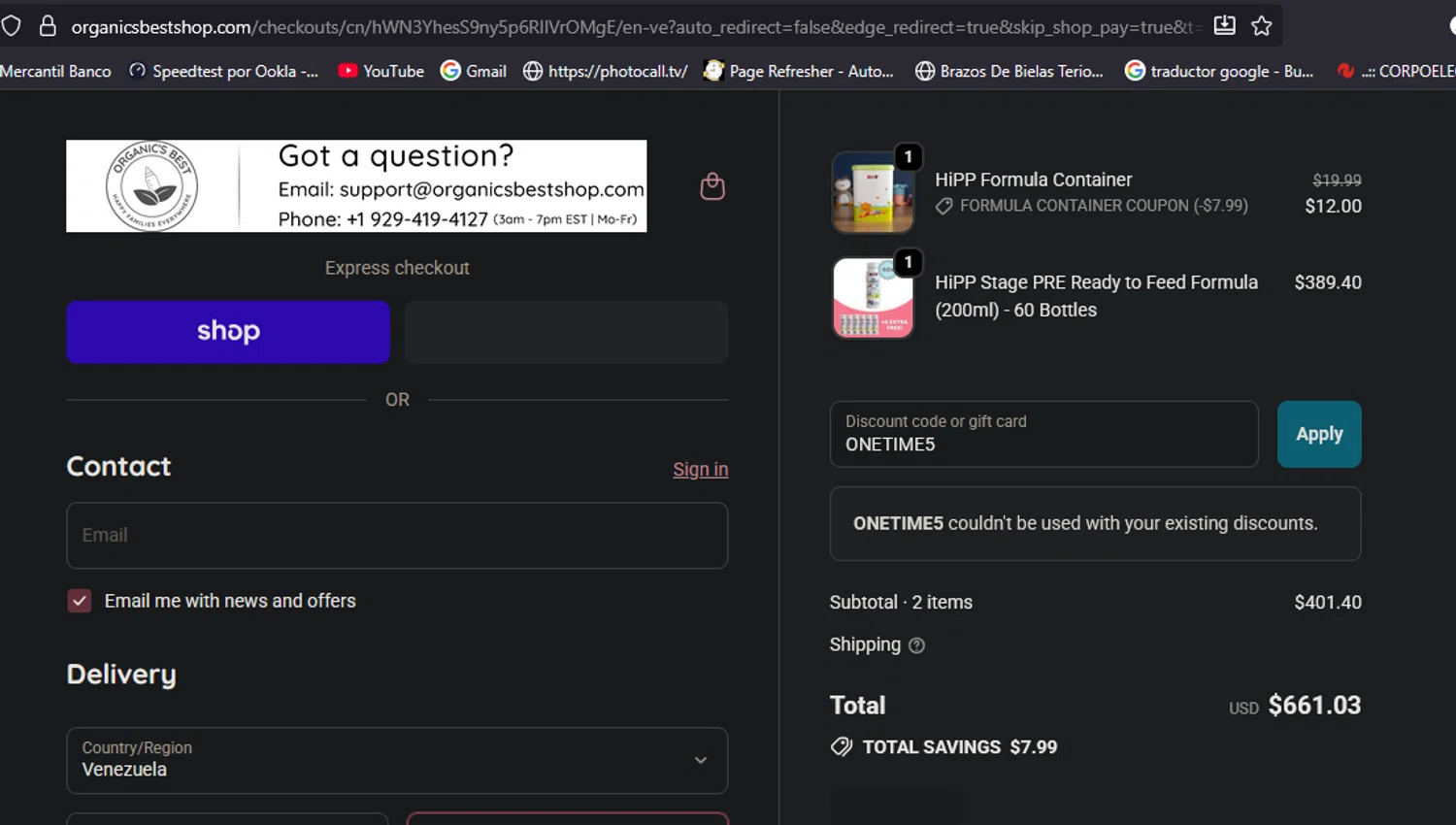This screenshot has width=1456, height=825.
Task: Click the ONETIME5 discount error message
Action: pos(1095,523)
